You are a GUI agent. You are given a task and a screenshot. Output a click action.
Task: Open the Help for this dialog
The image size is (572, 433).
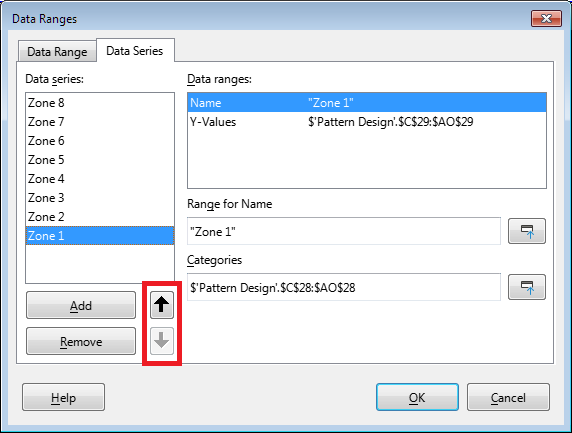tap(63, 397)
